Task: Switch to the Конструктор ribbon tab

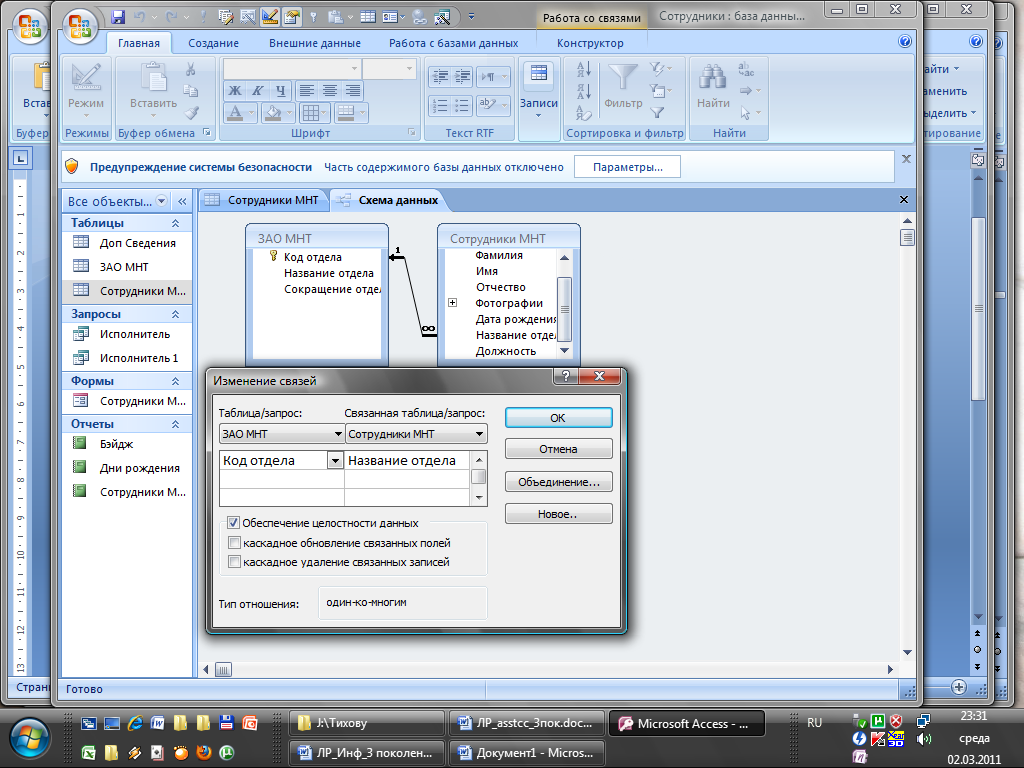Action: point(590,43)
